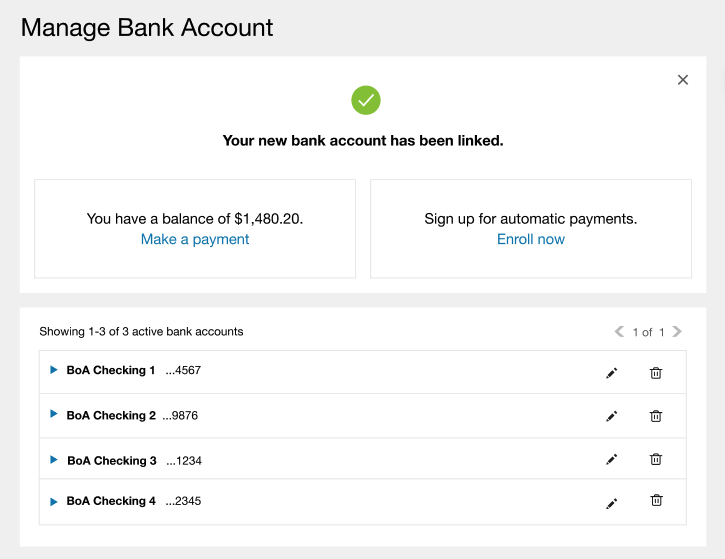
Task: Click pencil icon for BoA Checking 2
Action: 612,416
